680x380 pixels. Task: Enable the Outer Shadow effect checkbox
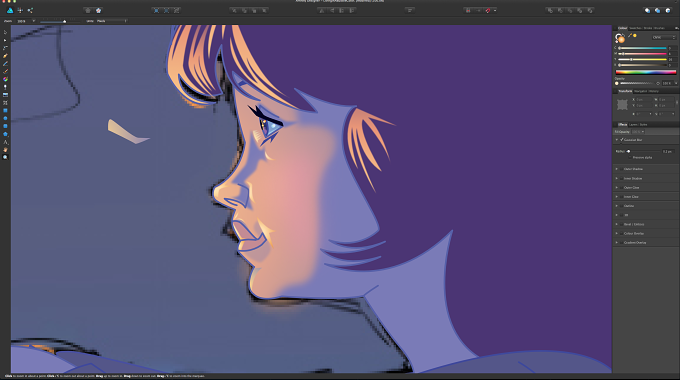click(621, 169)
